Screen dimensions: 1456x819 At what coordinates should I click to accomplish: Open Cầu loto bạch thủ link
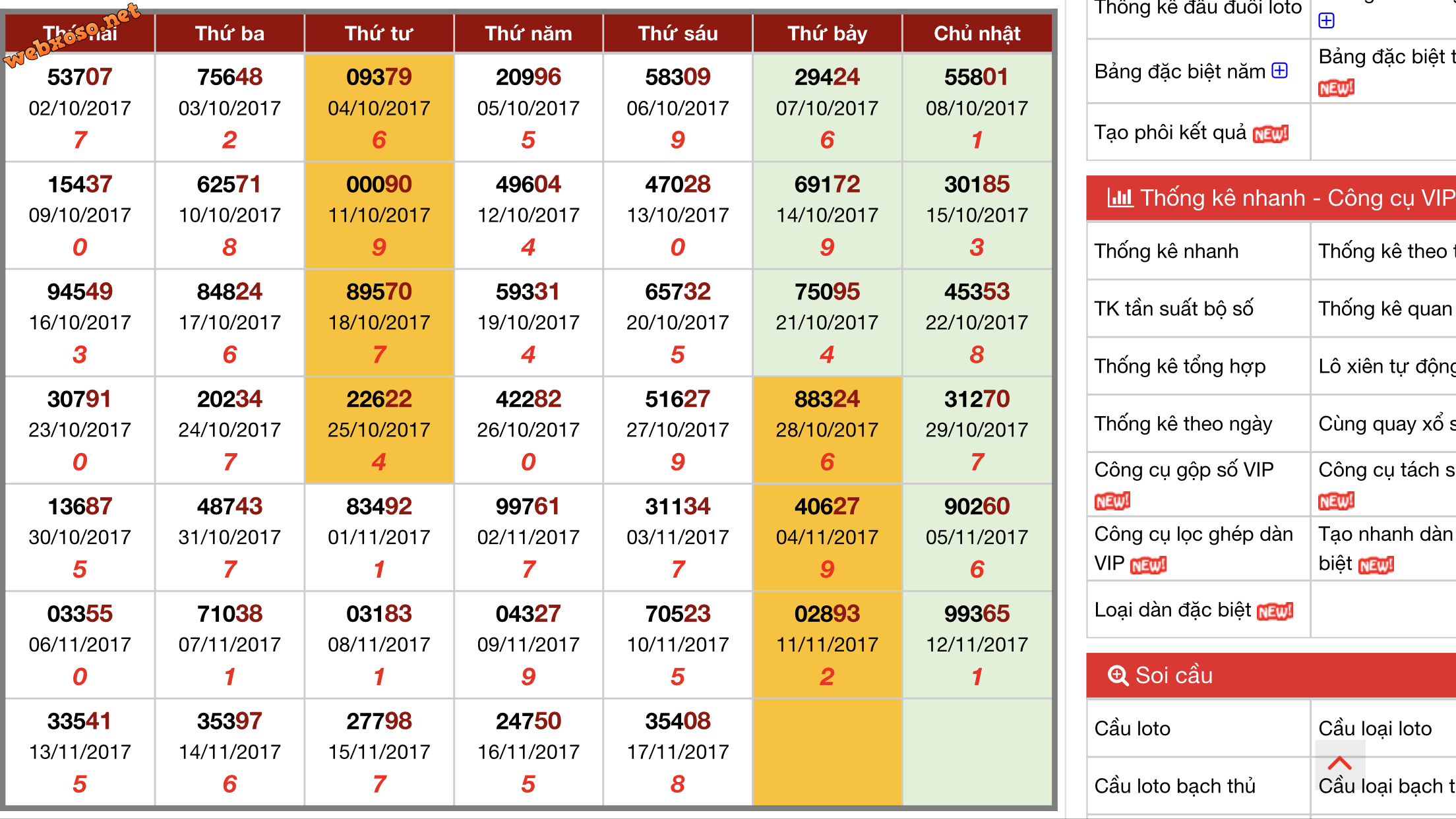pyautogui.click(x=1174, y=785)
